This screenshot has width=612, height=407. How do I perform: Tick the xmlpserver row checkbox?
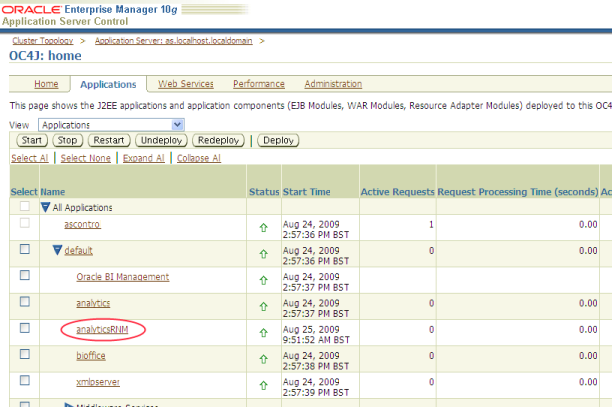pyautogui.click(x=25, y=380)
